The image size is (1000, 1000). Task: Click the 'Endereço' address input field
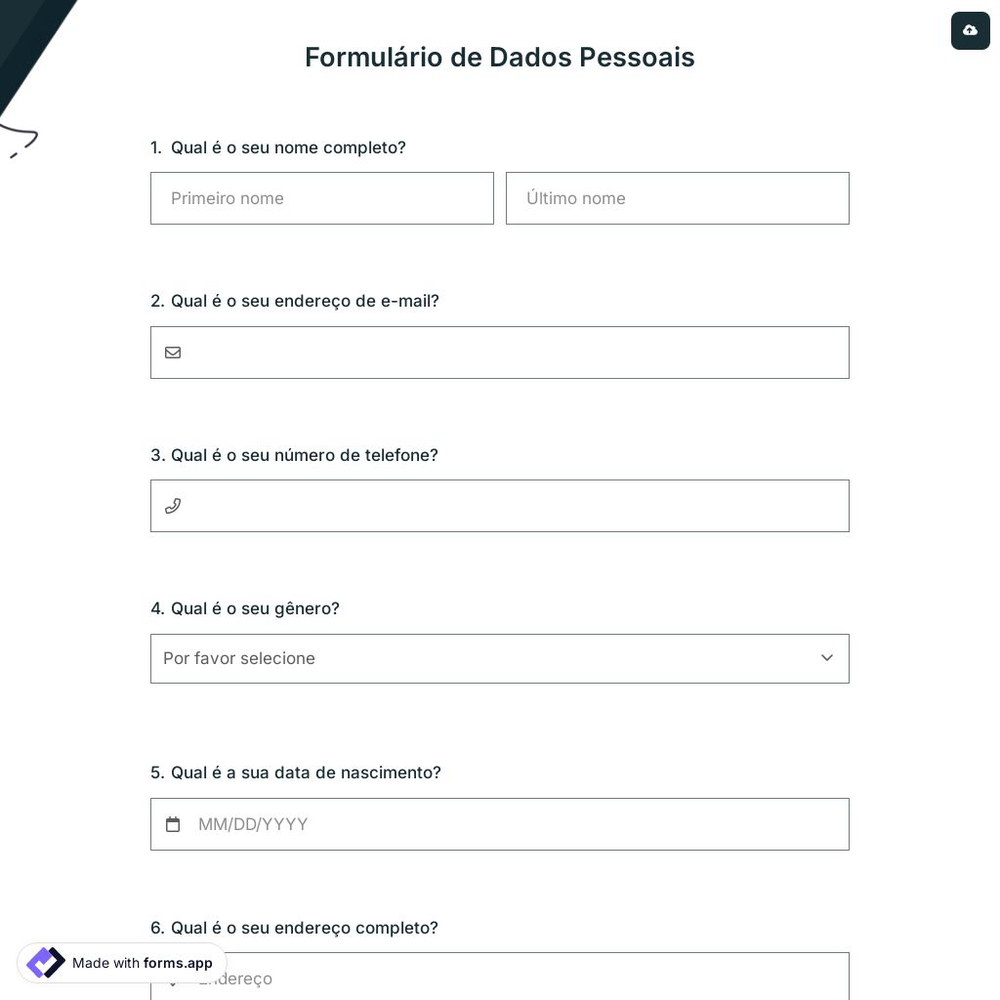tap(500, 978)
